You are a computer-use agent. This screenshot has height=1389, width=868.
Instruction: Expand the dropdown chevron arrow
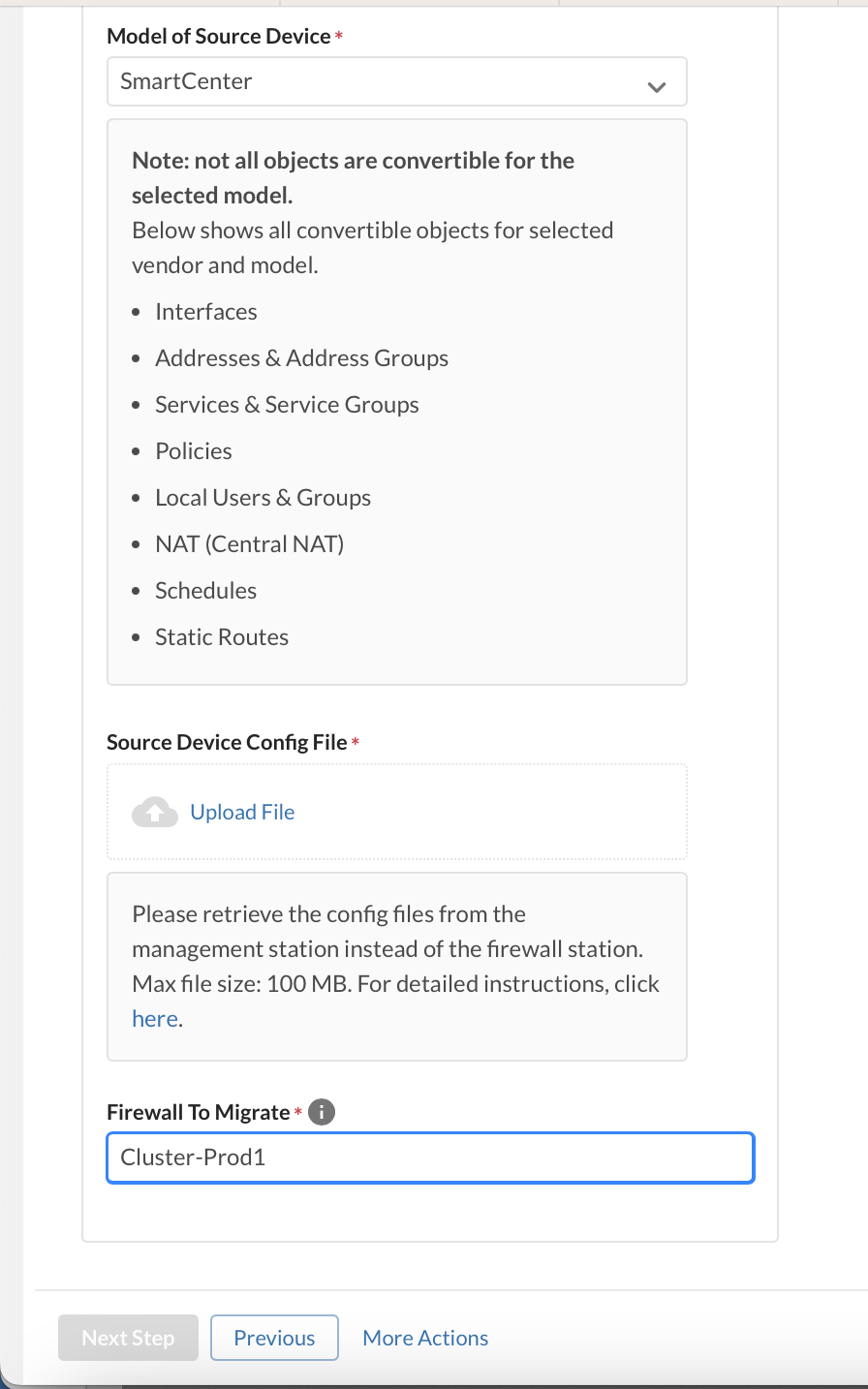tap(657, 87)
